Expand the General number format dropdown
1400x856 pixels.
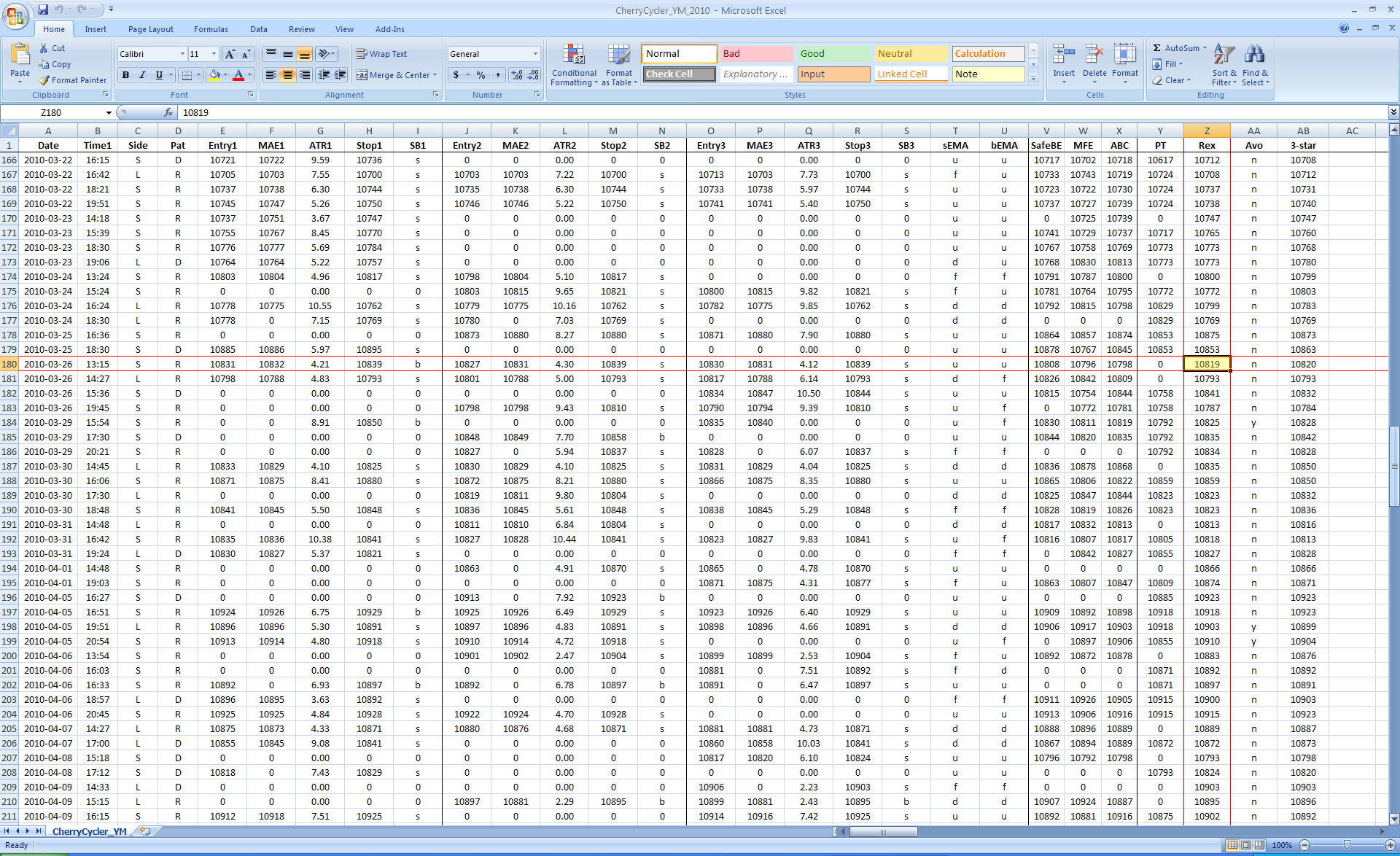535,54
